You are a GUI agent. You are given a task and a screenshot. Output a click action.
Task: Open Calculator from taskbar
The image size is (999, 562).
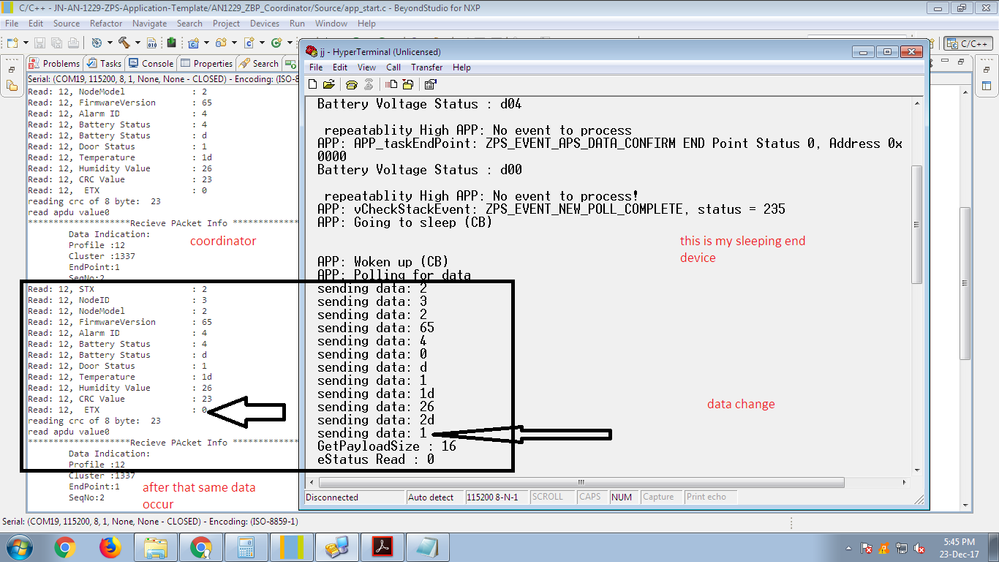click(246, 547)
